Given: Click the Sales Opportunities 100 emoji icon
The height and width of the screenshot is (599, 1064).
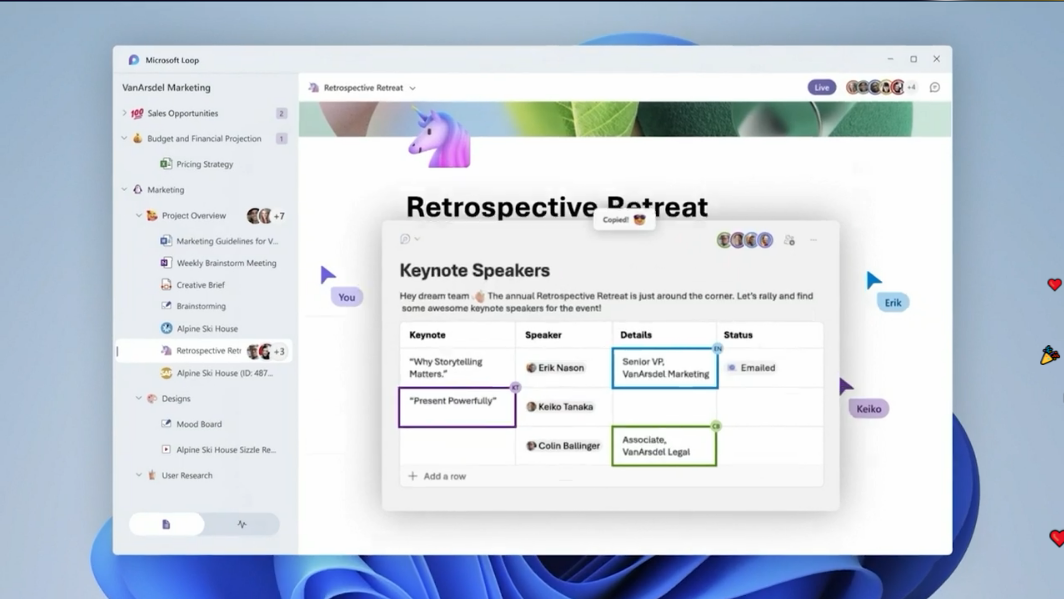Looking at the screenshot, I should [x=137, y=113].
